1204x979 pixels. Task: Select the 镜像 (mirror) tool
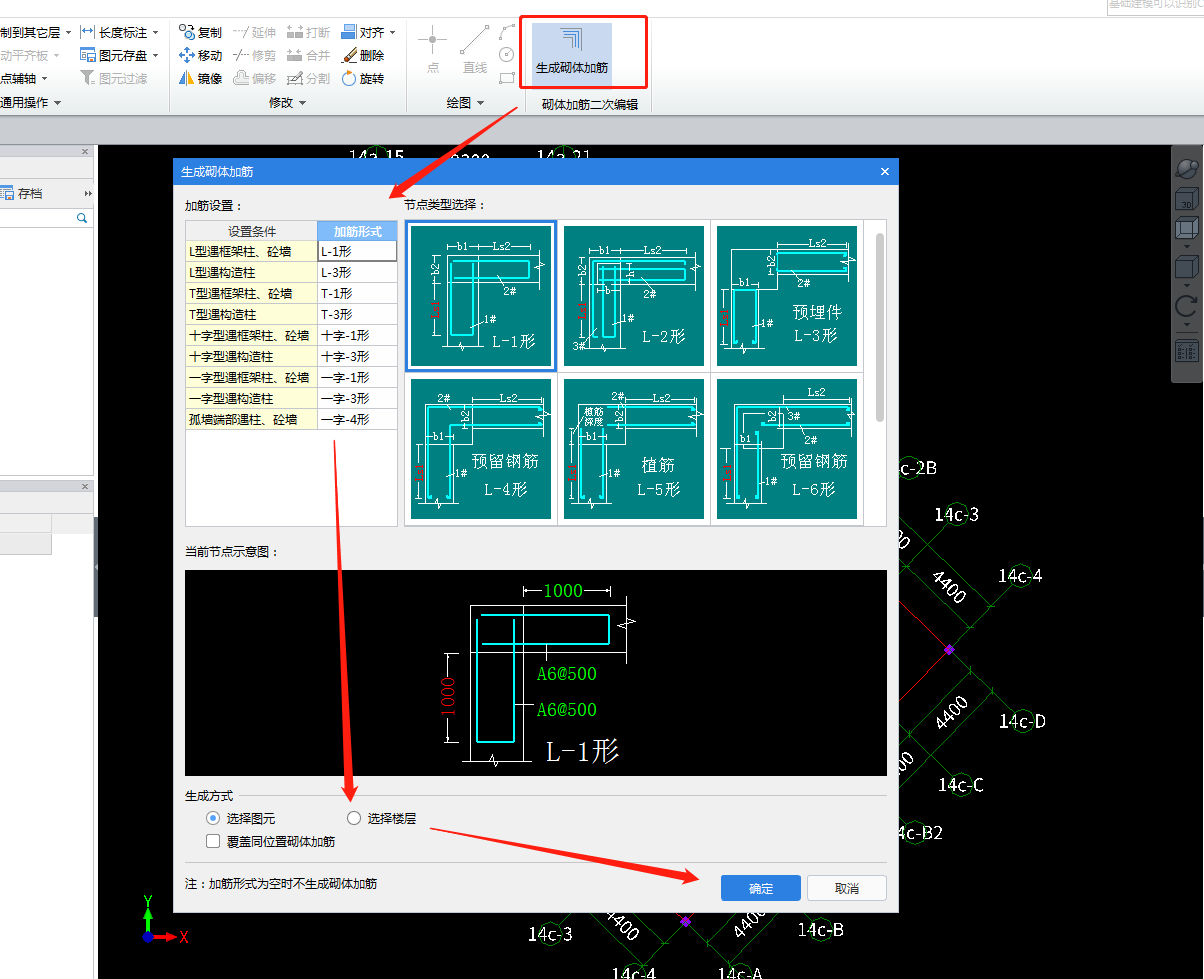[x=200, y=79]
